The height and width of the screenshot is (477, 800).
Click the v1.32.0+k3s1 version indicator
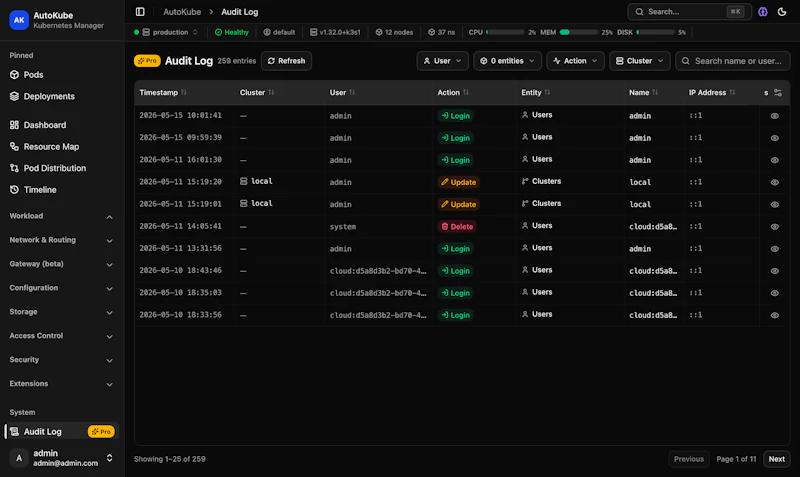(335, 32)
